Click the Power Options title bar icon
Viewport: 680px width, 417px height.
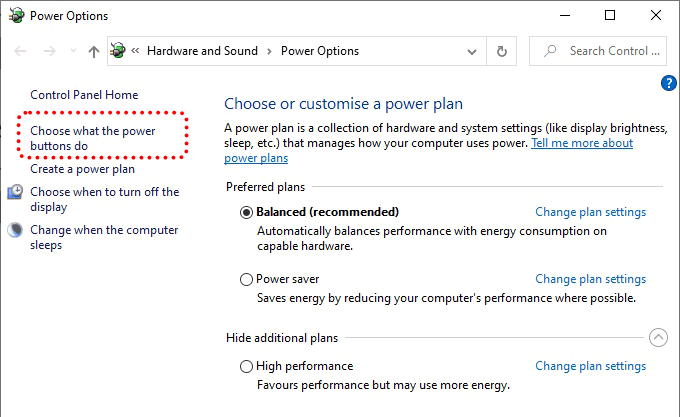tap(14, 15)
